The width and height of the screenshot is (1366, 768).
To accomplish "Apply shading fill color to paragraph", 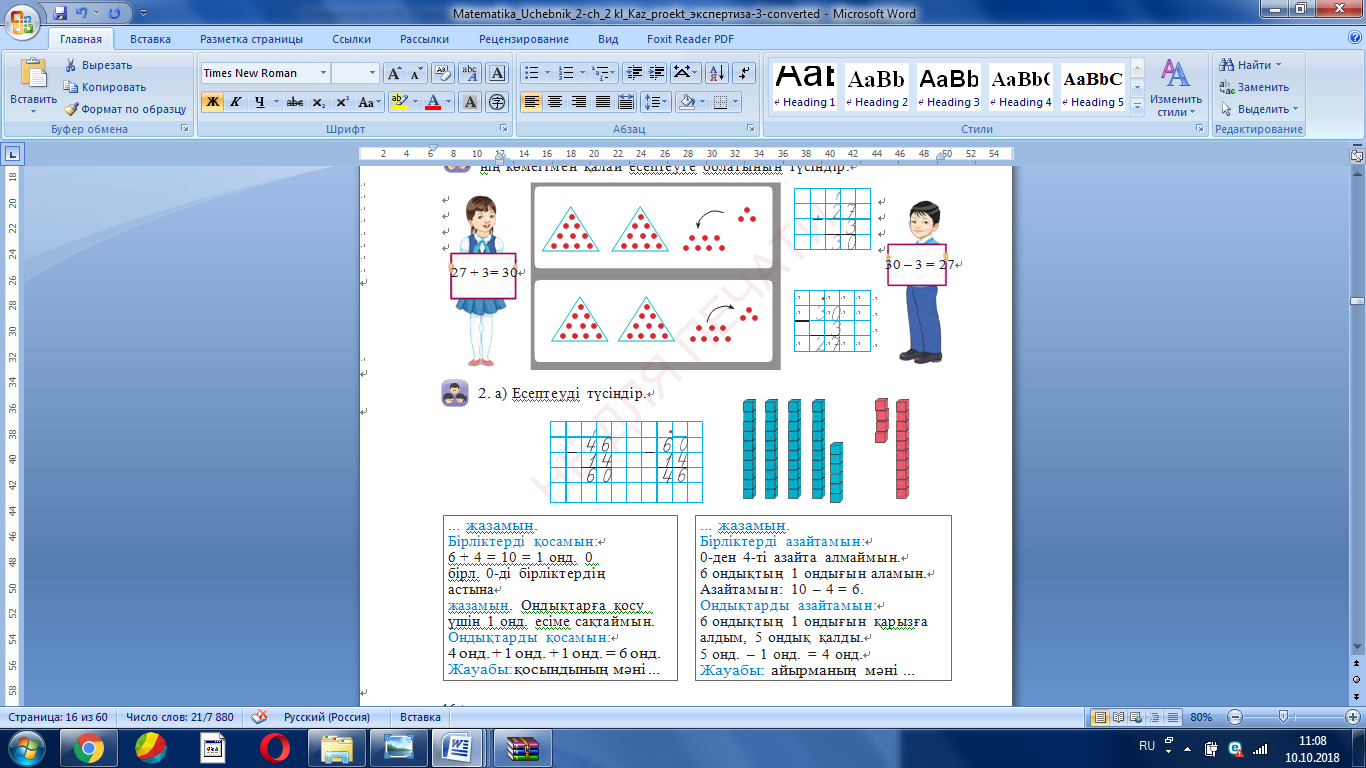I will [x=686, y=102].
